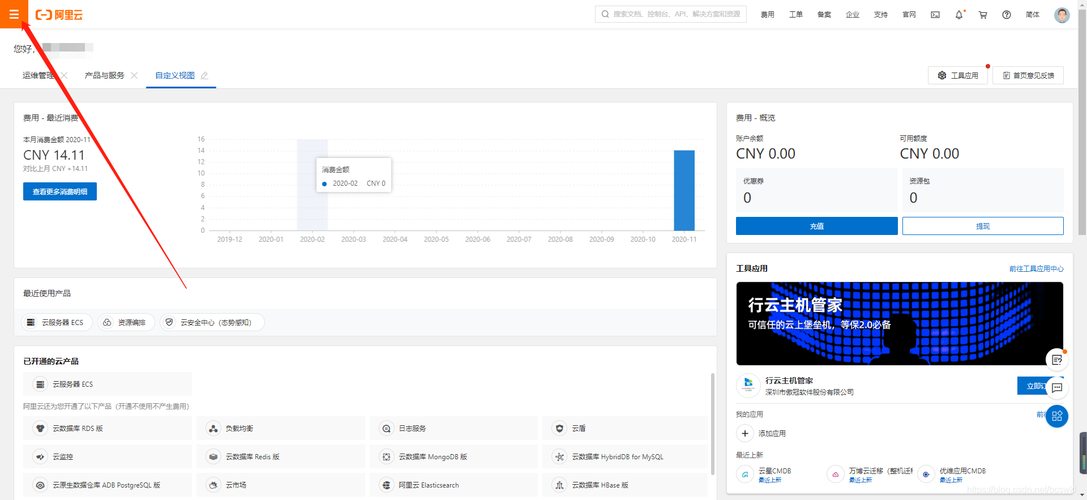The height and width of the screenshot is (500, 1087).
Task: Switch language via 简体
Action: [x=1032, y=15]
